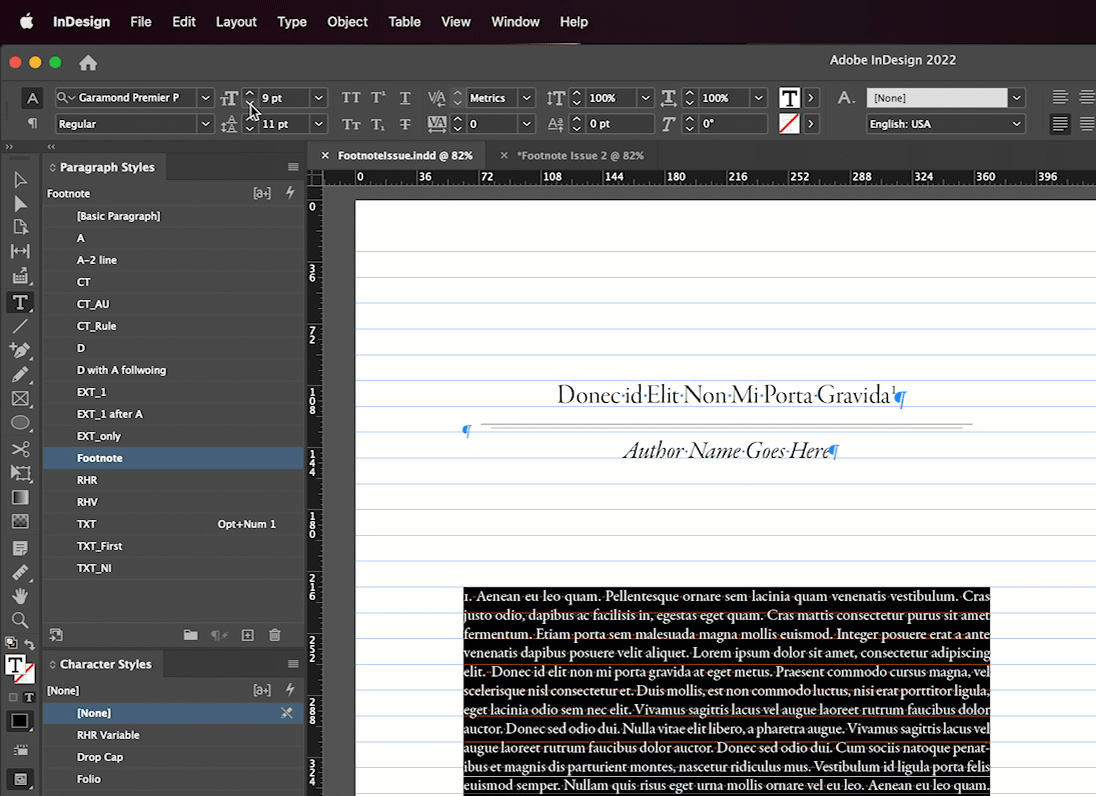This screenshot has width=1096, height=796.
Task: Click the baseline shift 0 pt field
Action: coord(619,124)
